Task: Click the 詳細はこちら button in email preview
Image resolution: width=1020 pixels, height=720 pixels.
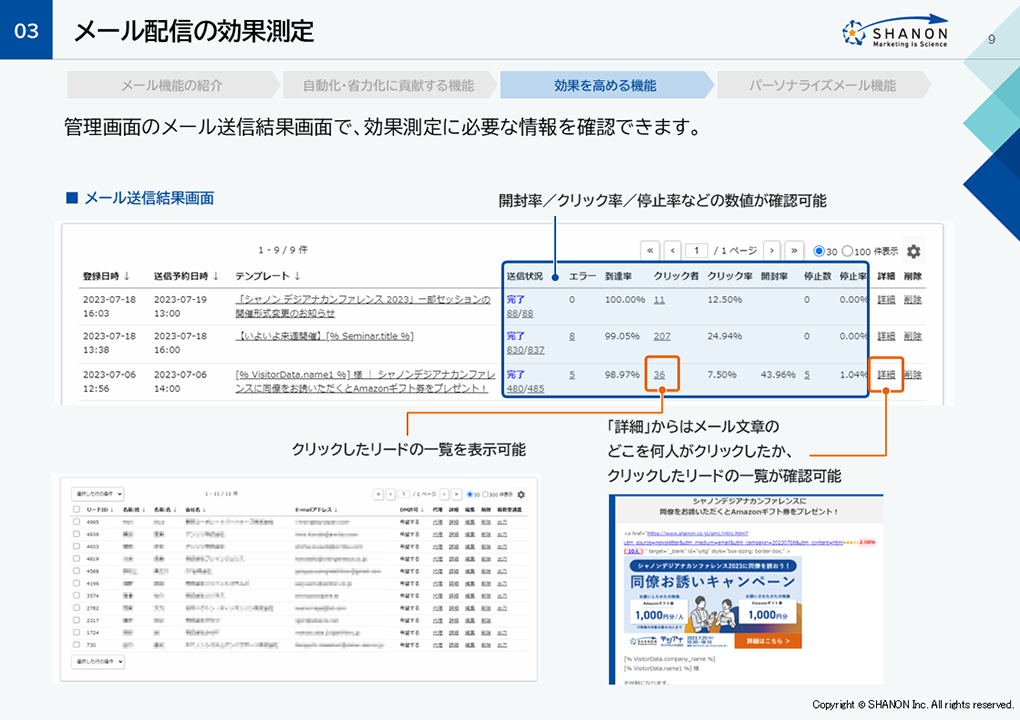Action: tap(768, 641)
